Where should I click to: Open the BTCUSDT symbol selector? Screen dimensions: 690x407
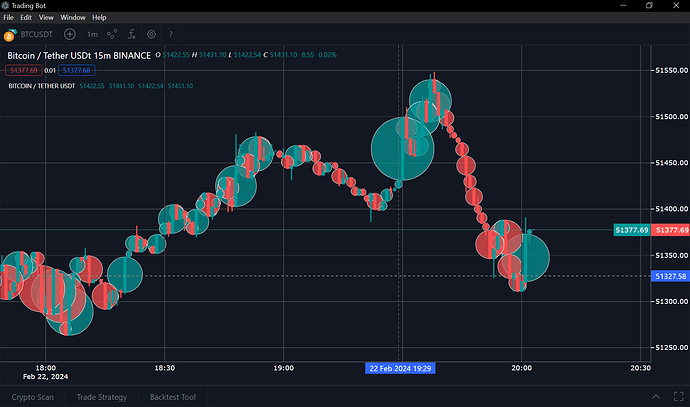pos(37,34)
